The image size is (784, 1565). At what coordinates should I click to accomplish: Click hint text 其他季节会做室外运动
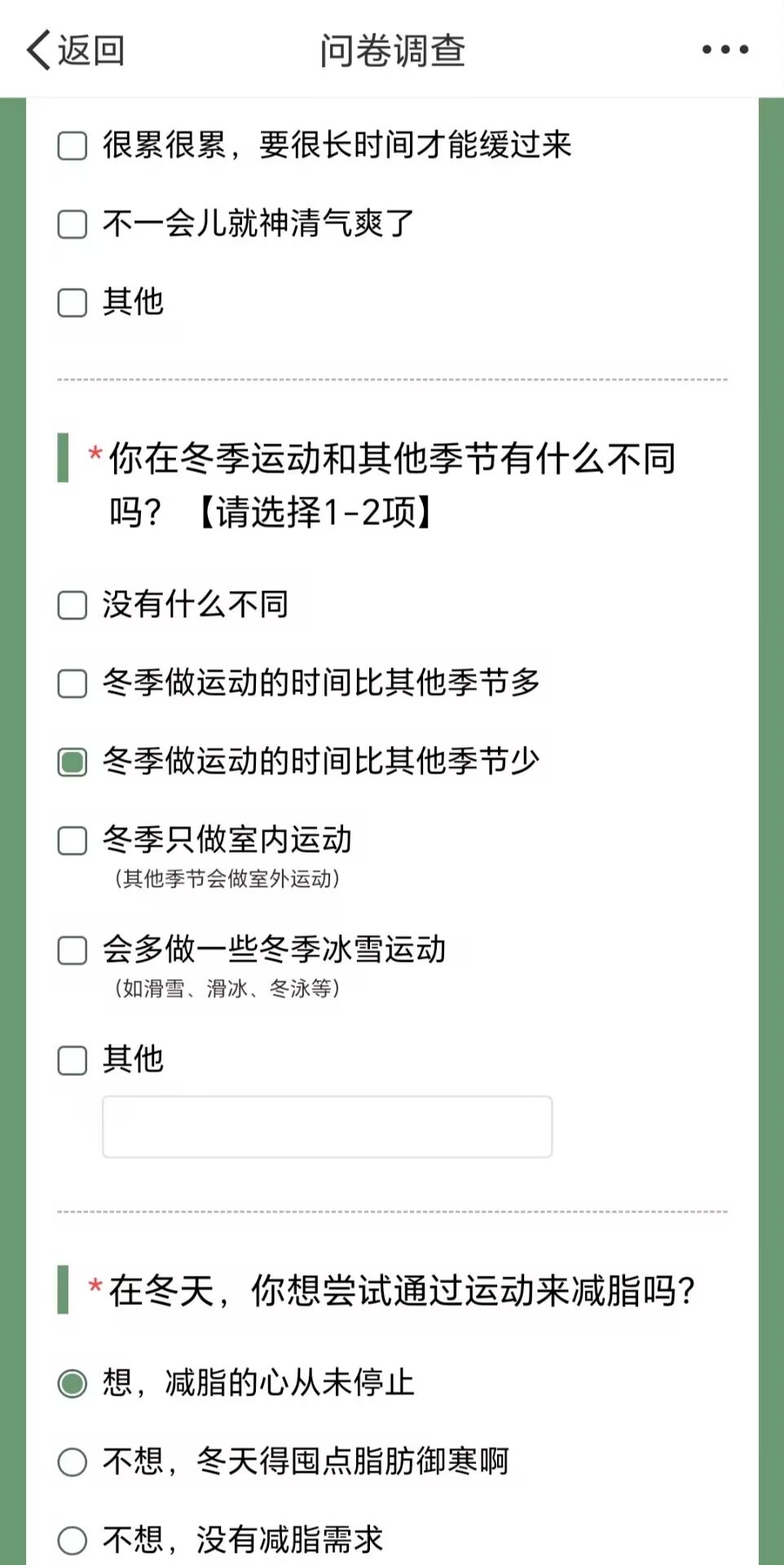(227, 879)
